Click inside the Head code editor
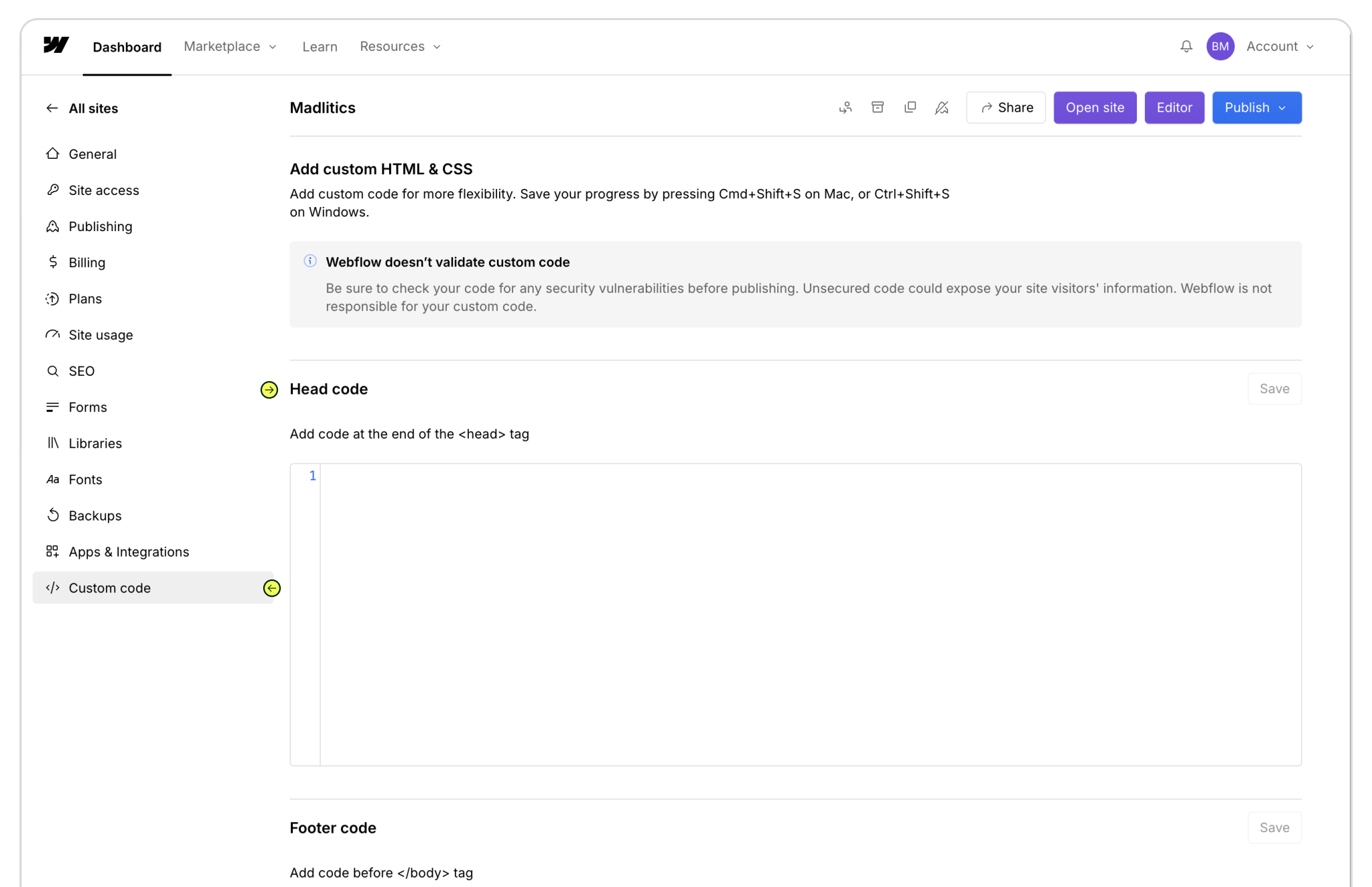This screenshot has height=887, width=1372. pyautogui.click(x=809, y=614)
